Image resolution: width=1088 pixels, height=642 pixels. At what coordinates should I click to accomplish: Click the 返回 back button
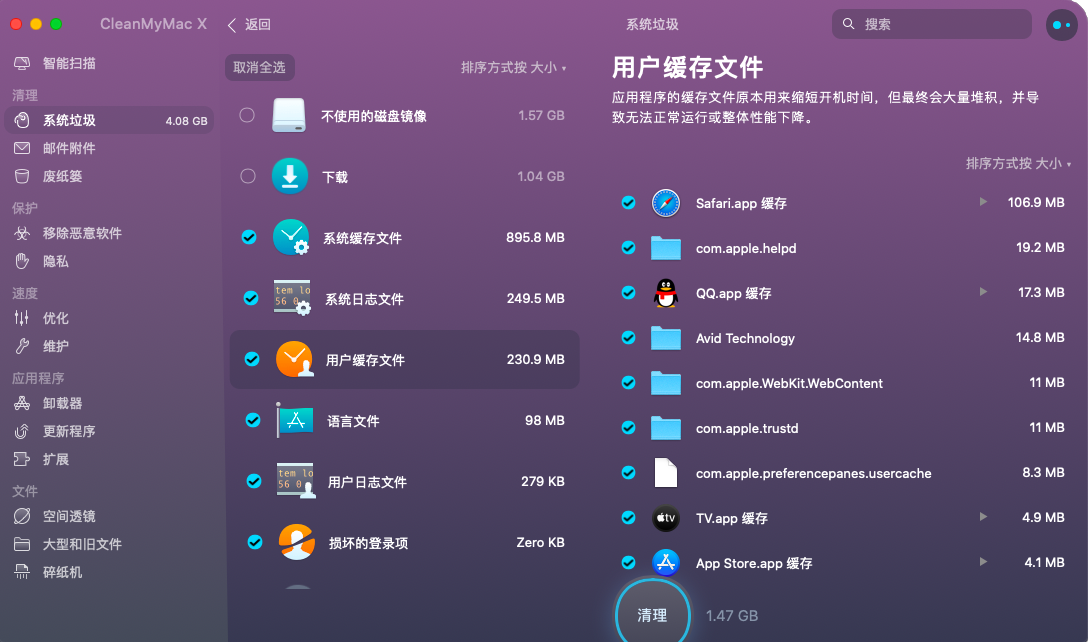click(x=249, y=24)
